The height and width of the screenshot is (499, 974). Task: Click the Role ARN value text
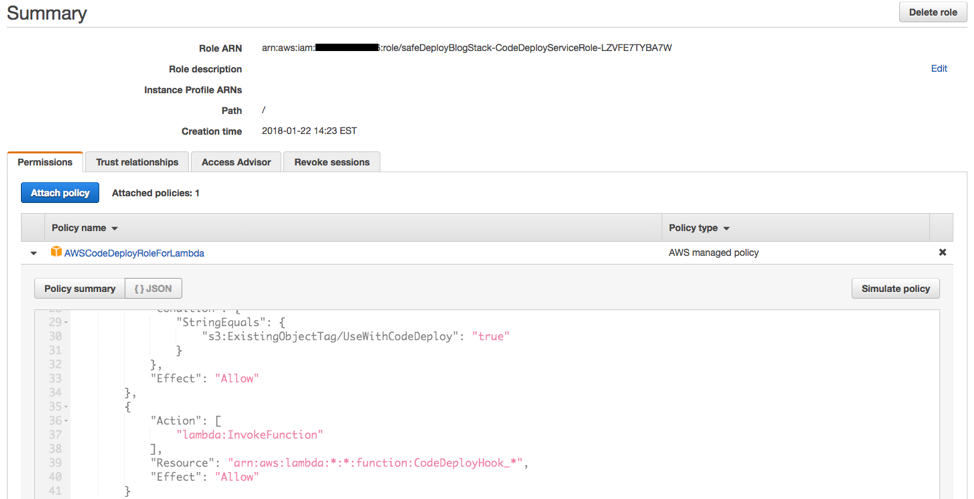tap(467, 48)
